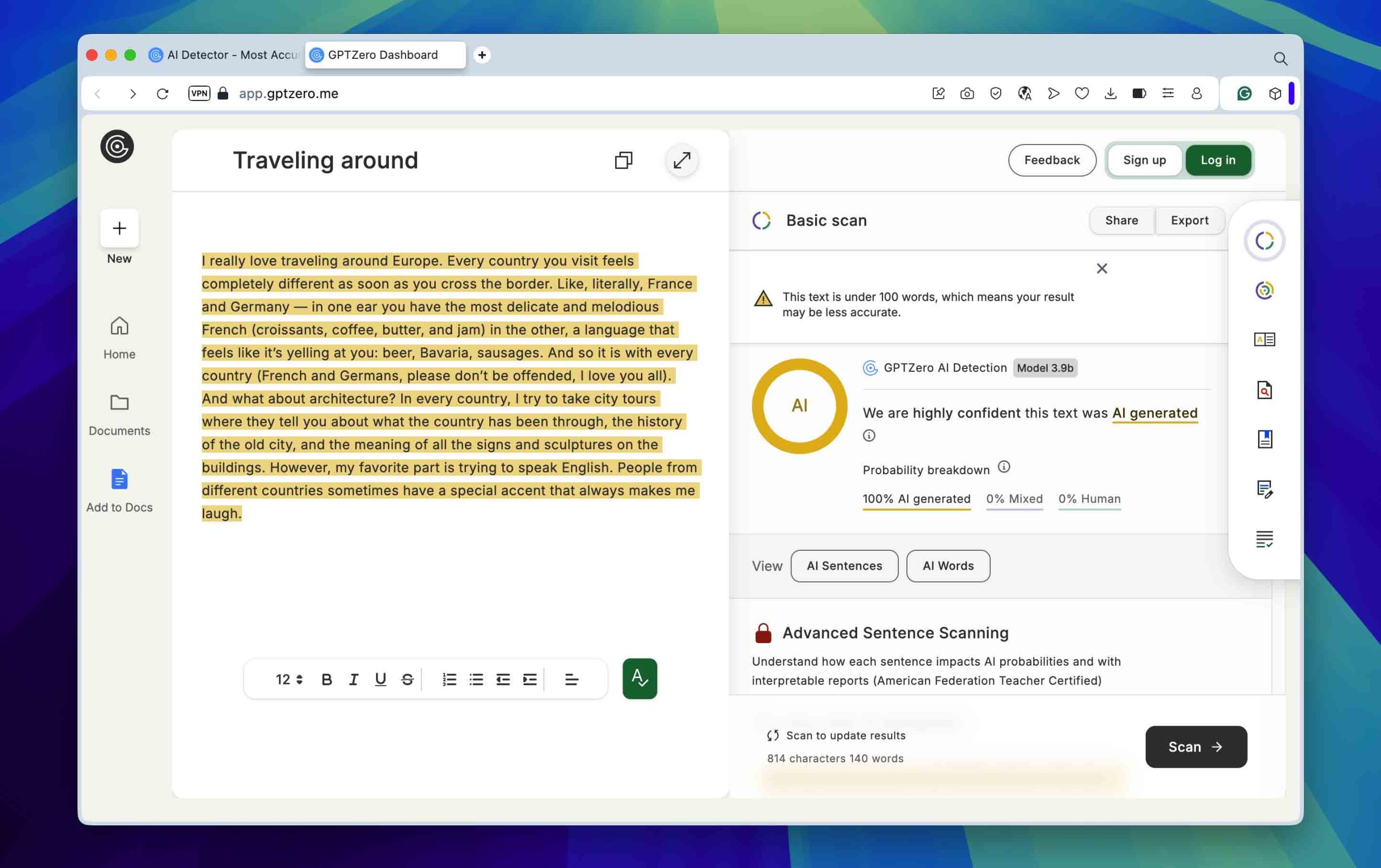Insert a numbered list
The width and height of the screenshot is (1381, 868).
[449, 679]
